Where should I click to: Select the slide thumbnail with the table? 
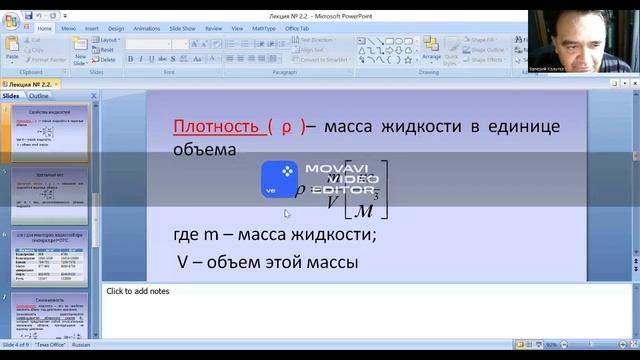click(x=49, y=258)
